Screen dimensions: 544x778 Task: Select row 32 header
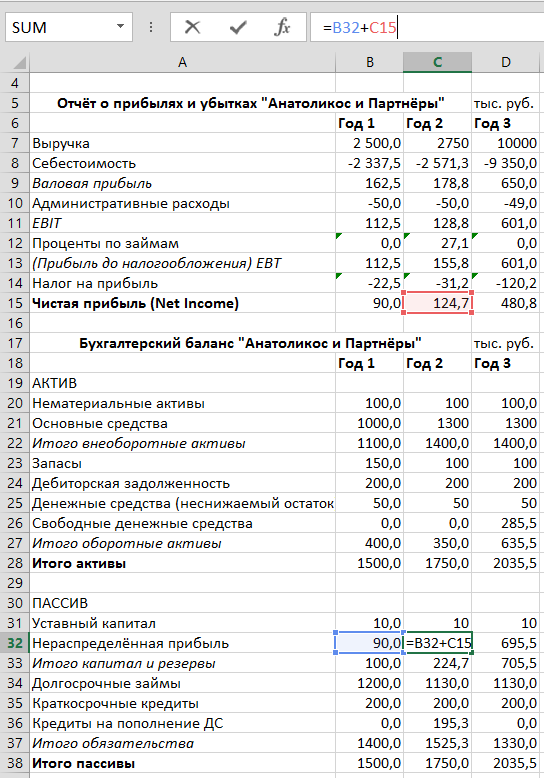point(15,643)
